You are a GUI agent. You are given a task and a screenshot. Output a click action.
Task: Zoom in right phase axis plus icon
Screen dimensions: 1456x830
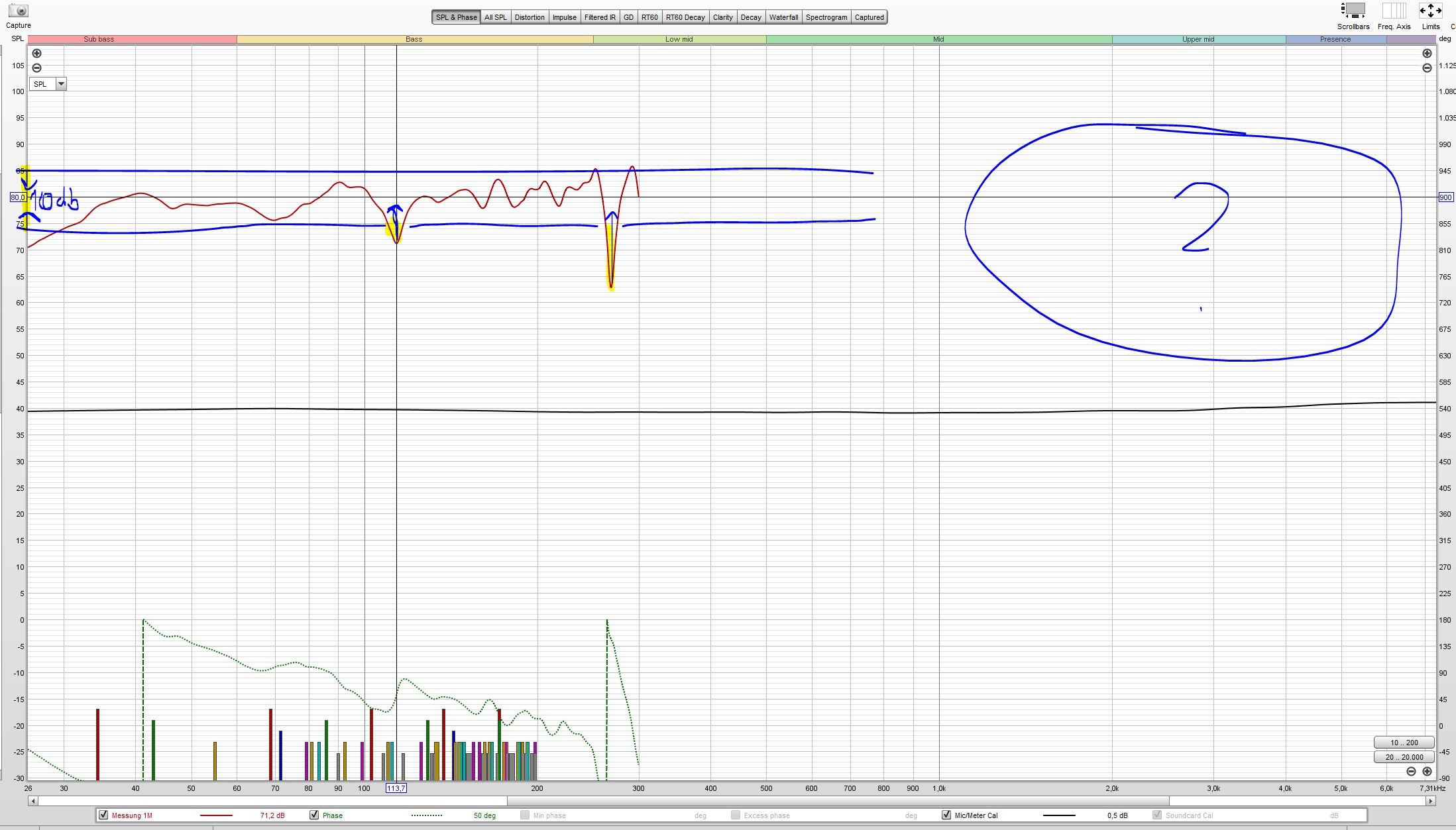tap(1427, 53)
